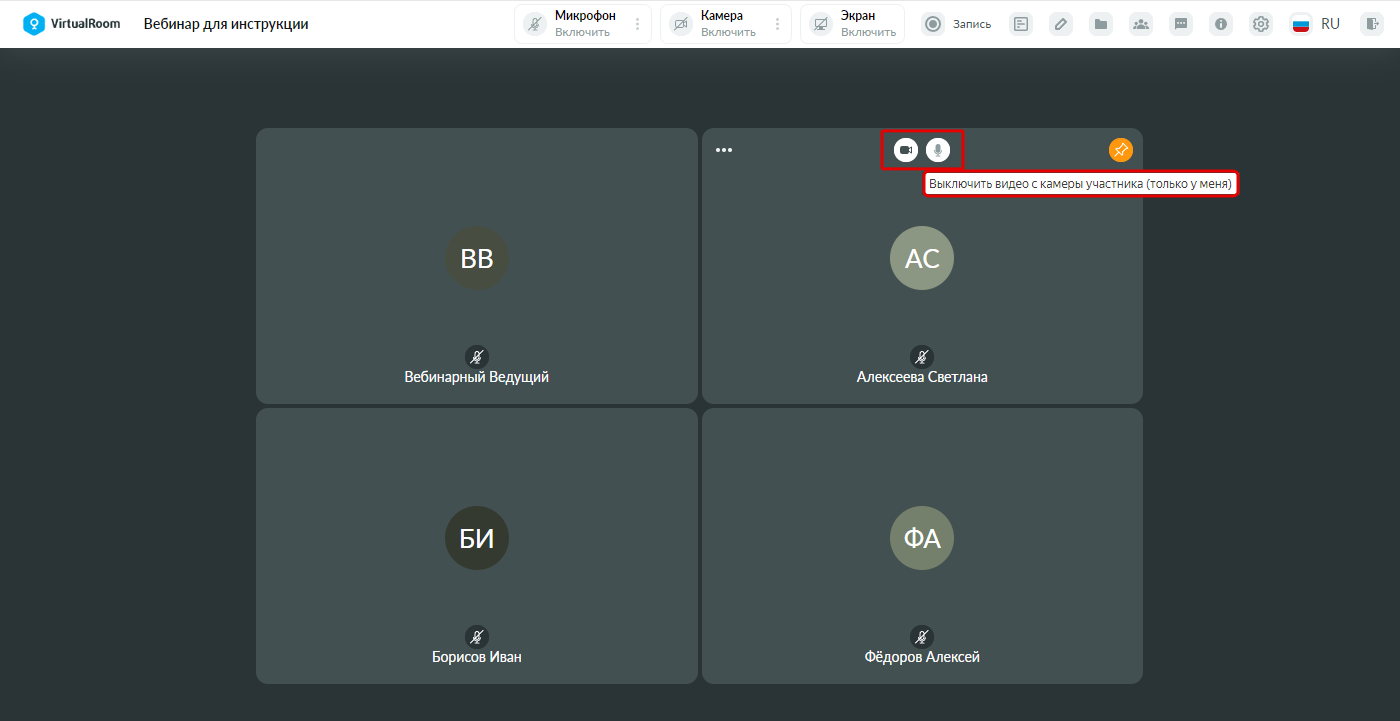Click the muted mic icon of Фёдоров Алексей
Screen dimensions: 1400x721
point(922,636)
